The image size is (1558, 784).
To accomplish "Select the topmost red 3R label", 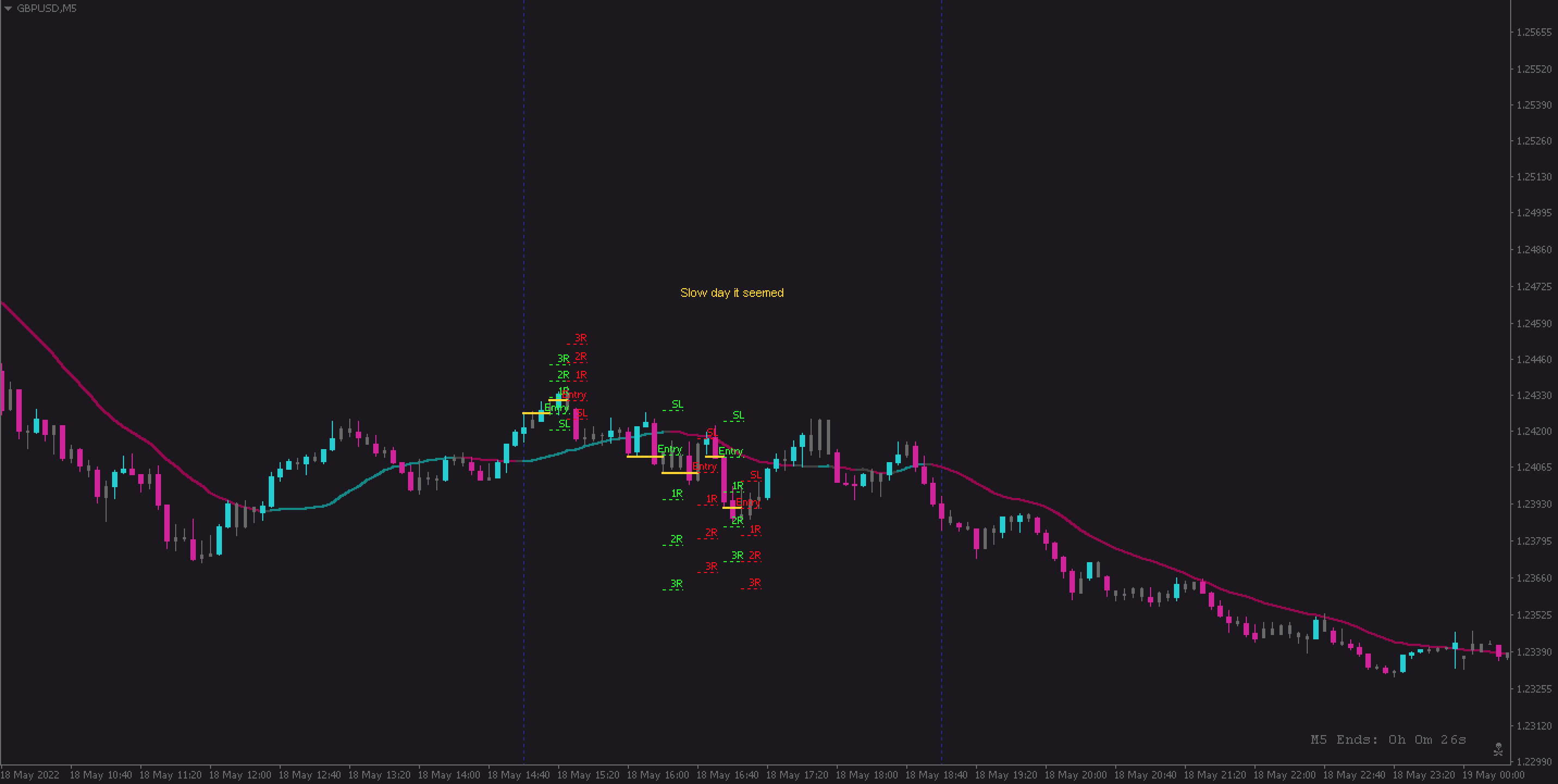I will (x=580, y=338).
